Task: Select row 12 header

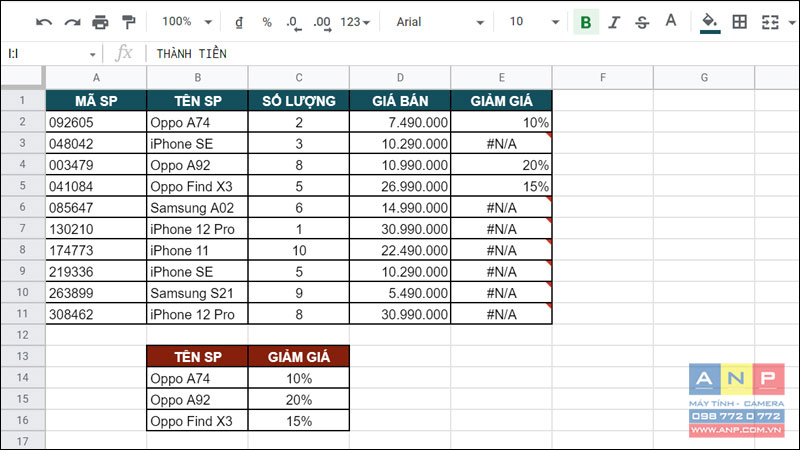Action: [22, 335]
